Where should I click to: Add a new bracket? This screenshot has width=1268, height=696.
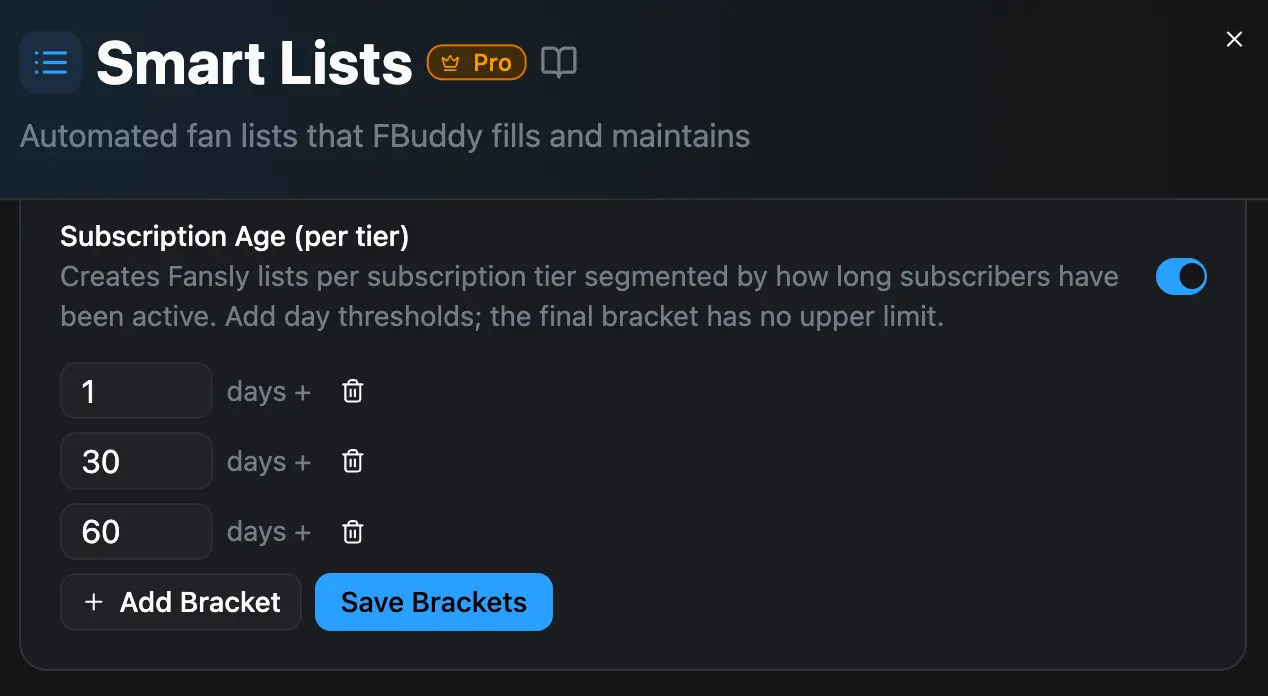(180, 602)
